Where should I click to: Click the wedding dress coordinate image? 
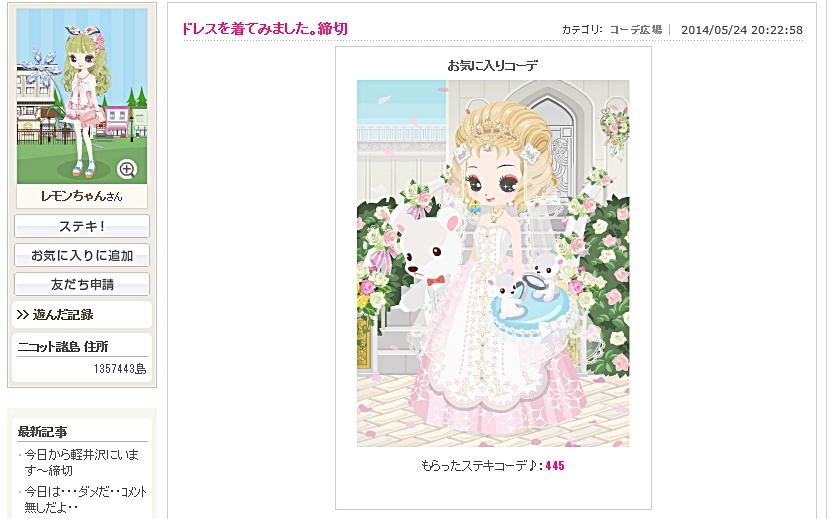pos(493,263)
